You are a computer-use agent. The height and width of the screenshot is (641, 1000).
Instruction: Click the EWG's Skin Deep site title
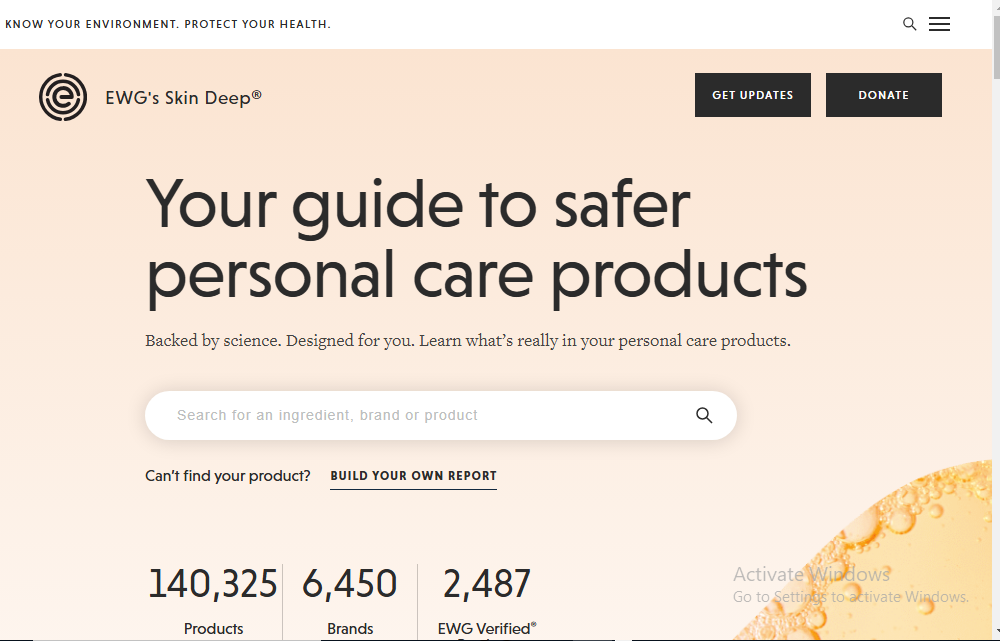(x=183, y=98)
